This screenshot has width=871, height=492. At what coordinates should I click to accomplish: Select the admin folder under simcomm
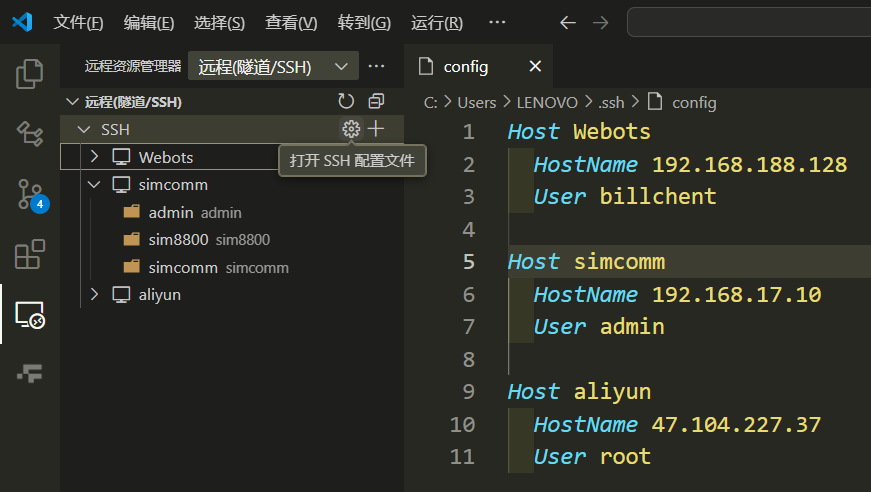(232, 212)
